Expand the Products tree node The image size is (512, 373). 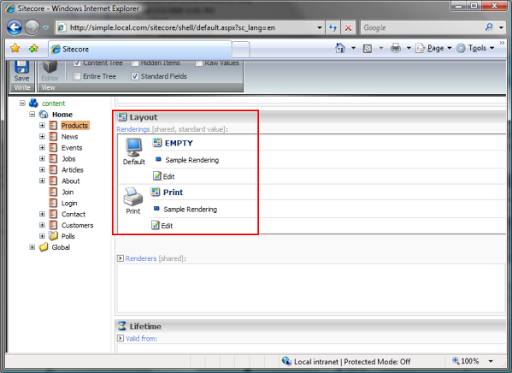pos(42,125)
